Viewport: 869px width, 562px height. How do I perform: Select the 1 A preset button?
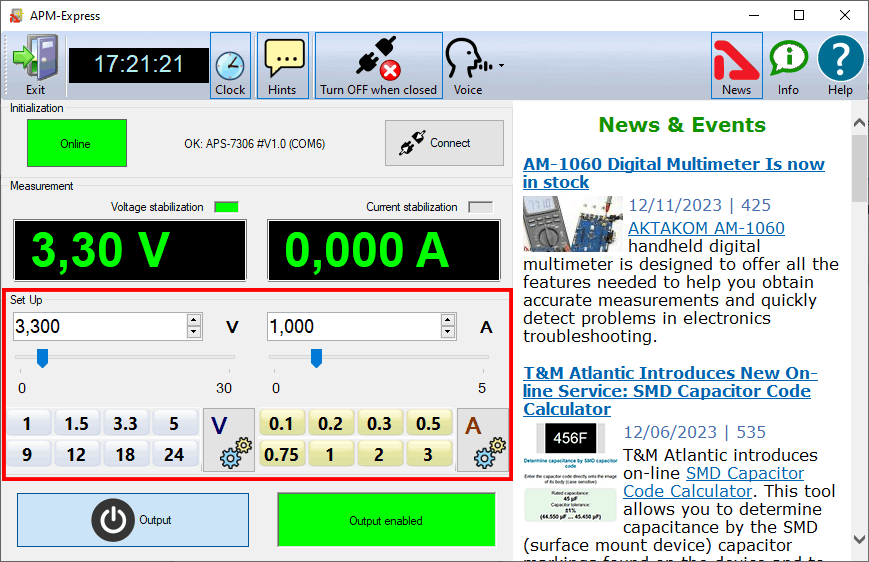pos(330,454)
